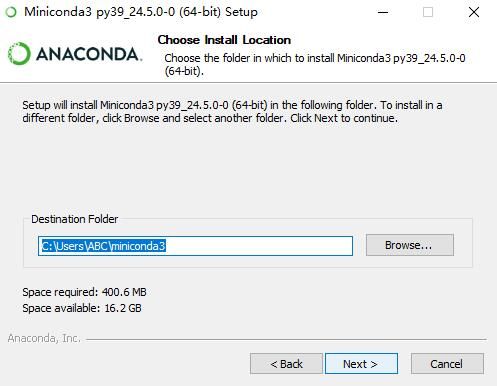Click the Destination Folder group label
Screen dimensions: 497x386
(75, 219)
